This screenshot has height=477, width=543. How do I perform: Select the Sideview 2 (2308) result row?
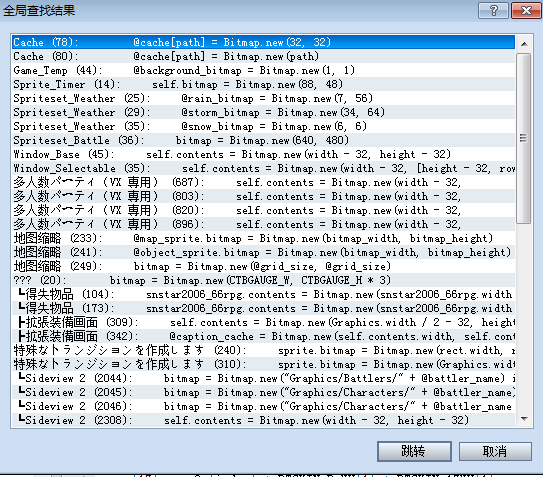coord(263,420)
